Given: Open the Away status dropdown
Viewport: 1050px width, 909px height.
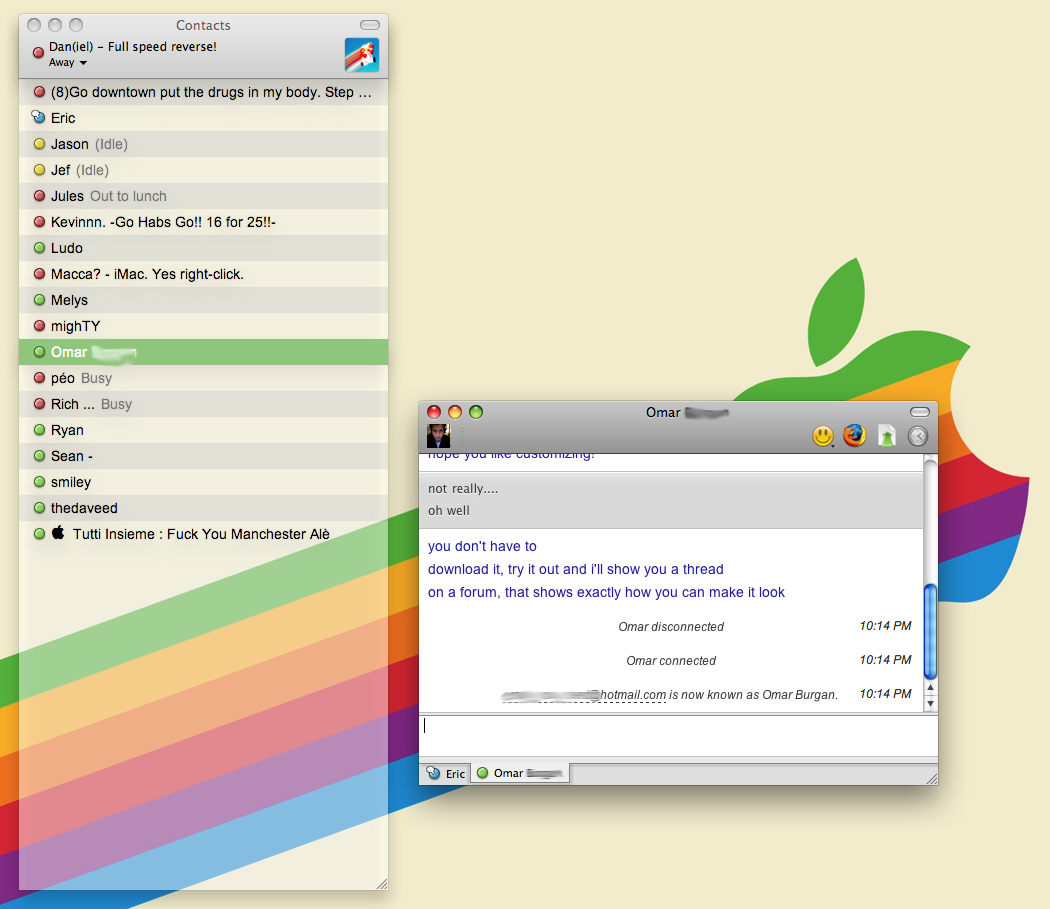Looking at the screenshot, I should coord(68,62).
